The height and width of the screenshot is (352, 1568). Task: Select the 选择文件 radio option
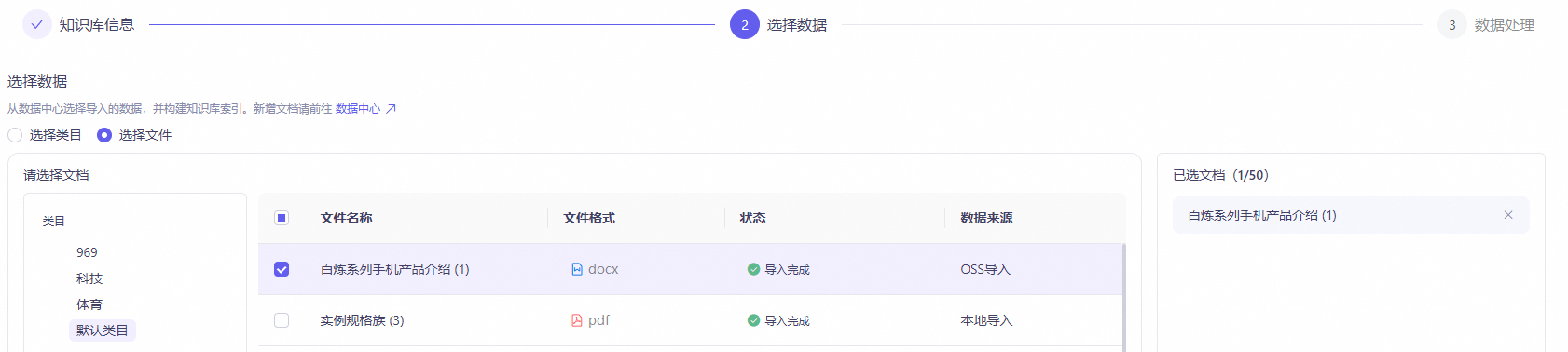tap(104, 135)
